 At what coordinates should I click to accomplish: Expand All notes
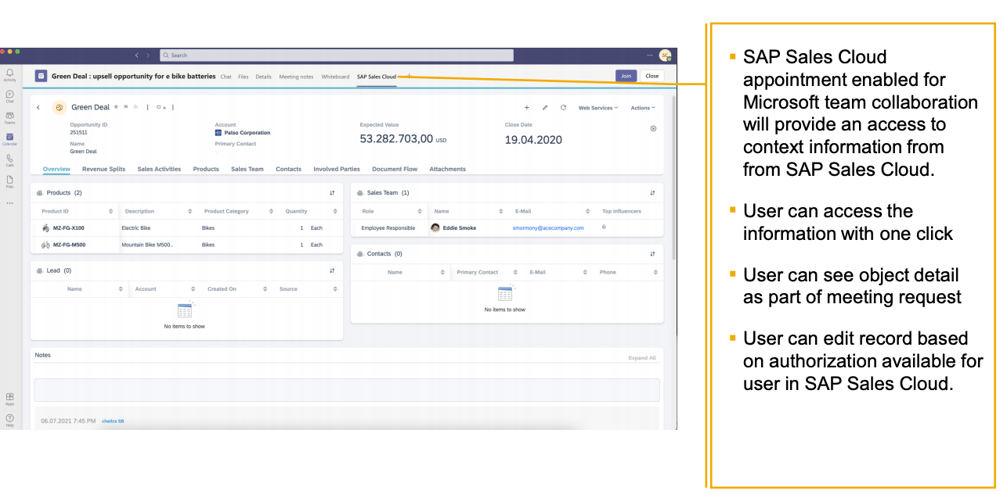click(642, 358)
